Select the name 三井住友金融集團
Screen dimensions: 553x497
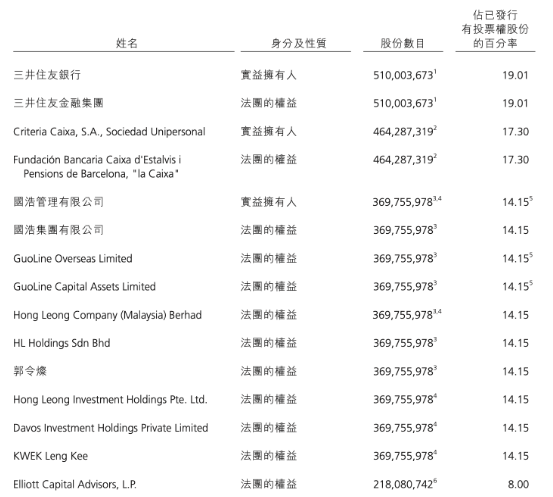click(58, 103)
